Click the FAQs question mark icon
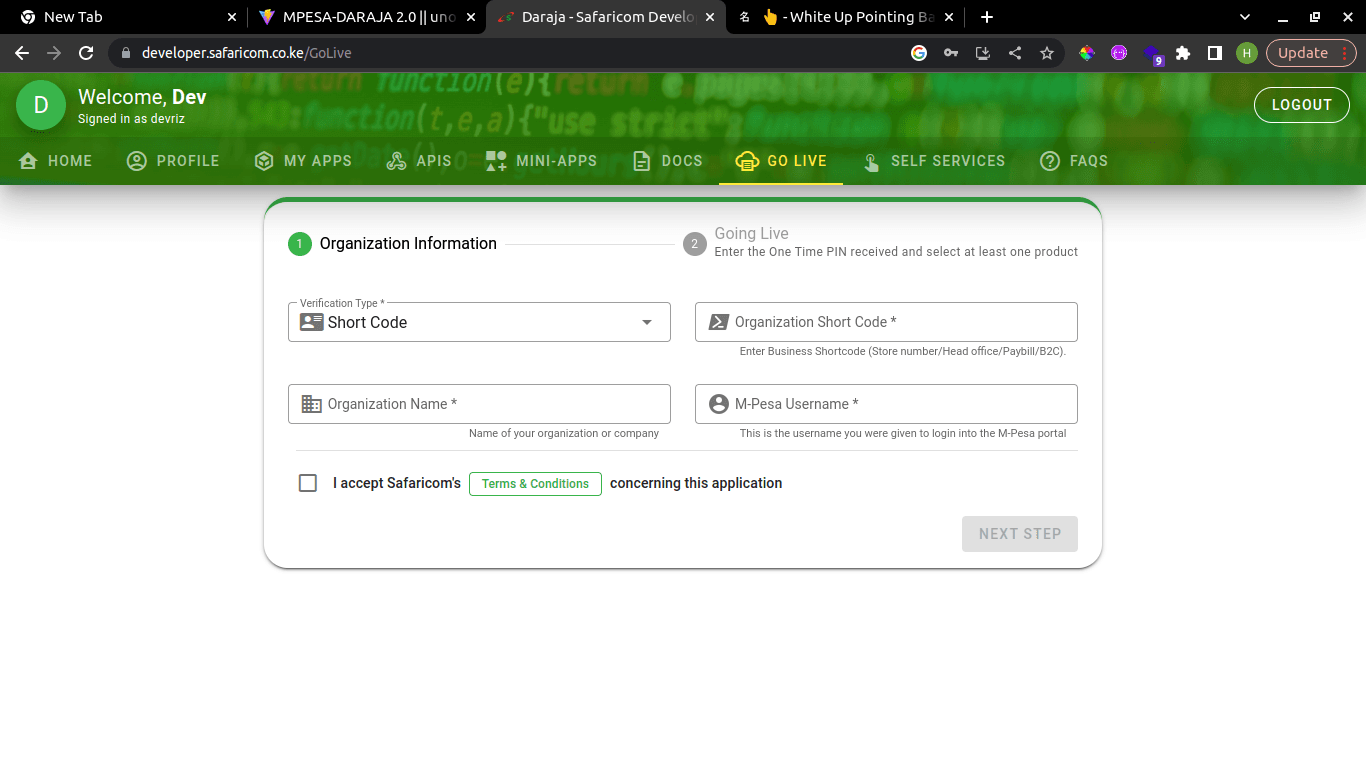 coord(1049,161)
